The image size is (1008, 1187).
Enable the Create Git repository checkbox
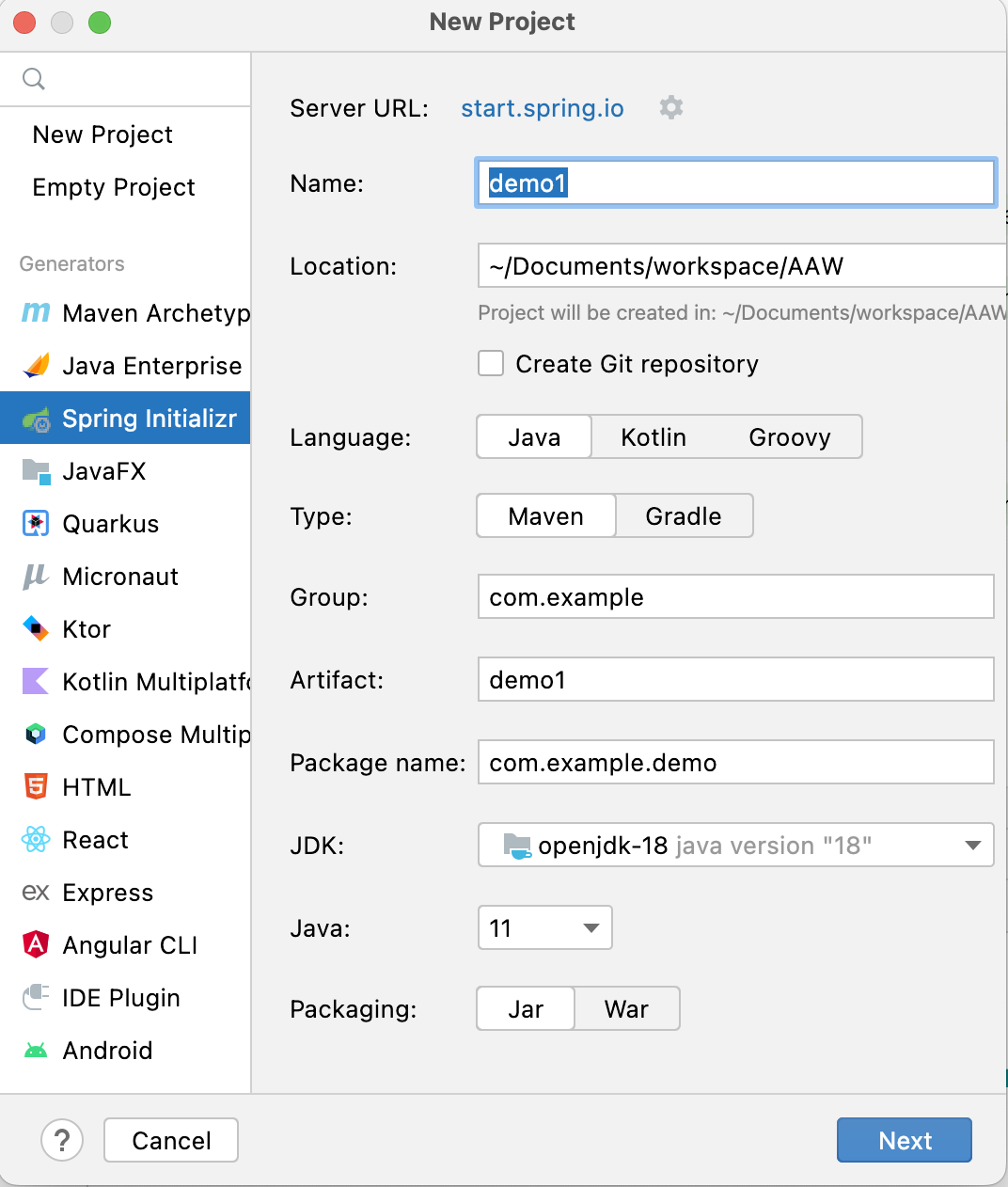point(491,364)
